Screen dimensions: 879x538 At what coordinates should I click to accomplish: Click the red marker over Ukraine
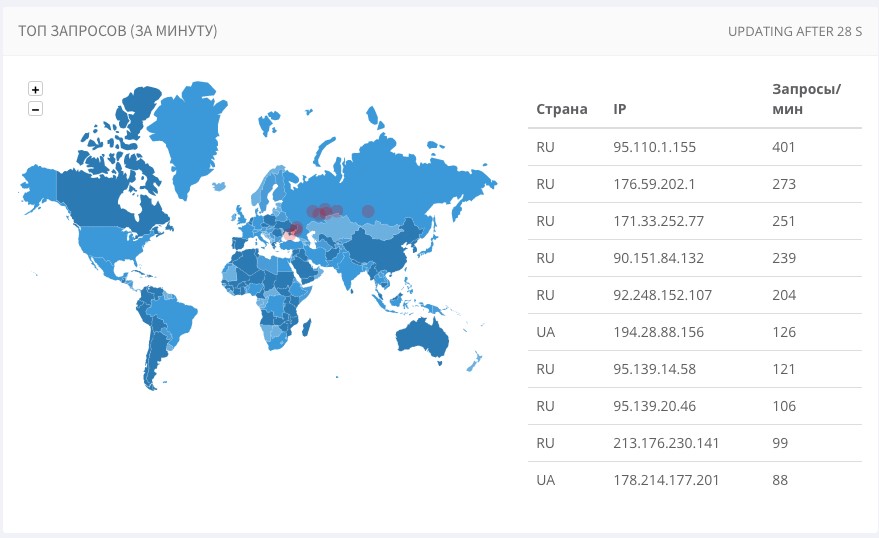294,230
